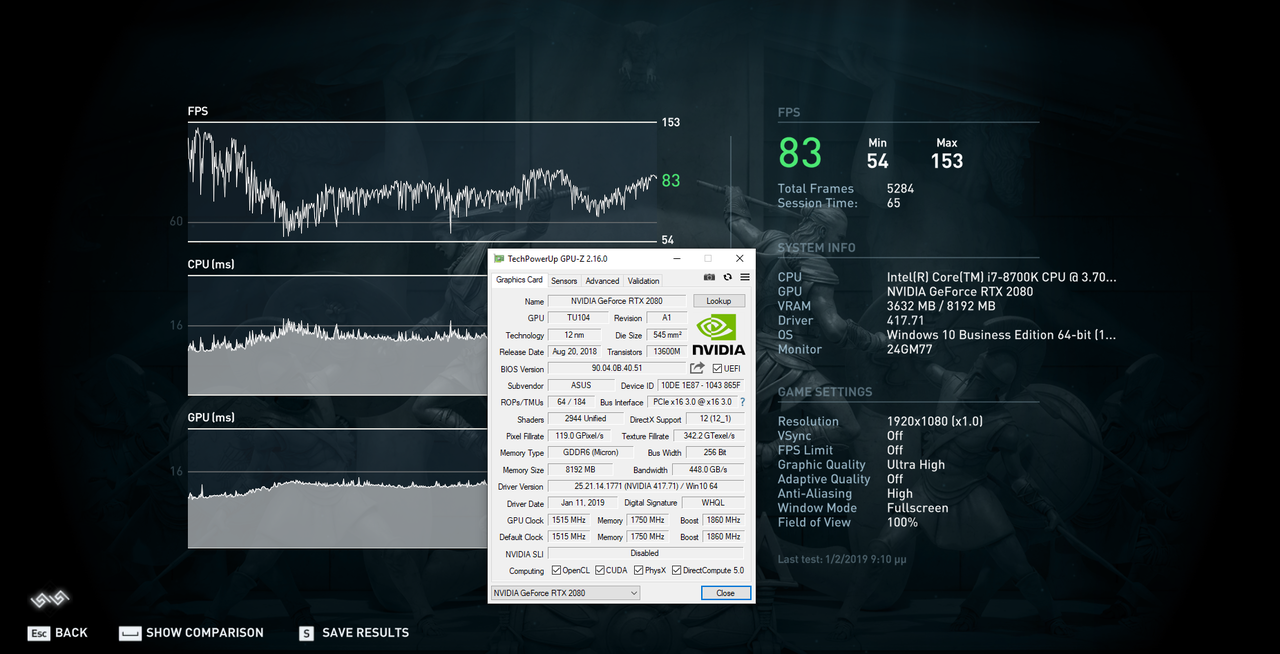Image resolution: width=1280 pixels, height=654 pixels.
Task: Click the Device ID field
Action: pyautogui.click(x=702, y=385)
